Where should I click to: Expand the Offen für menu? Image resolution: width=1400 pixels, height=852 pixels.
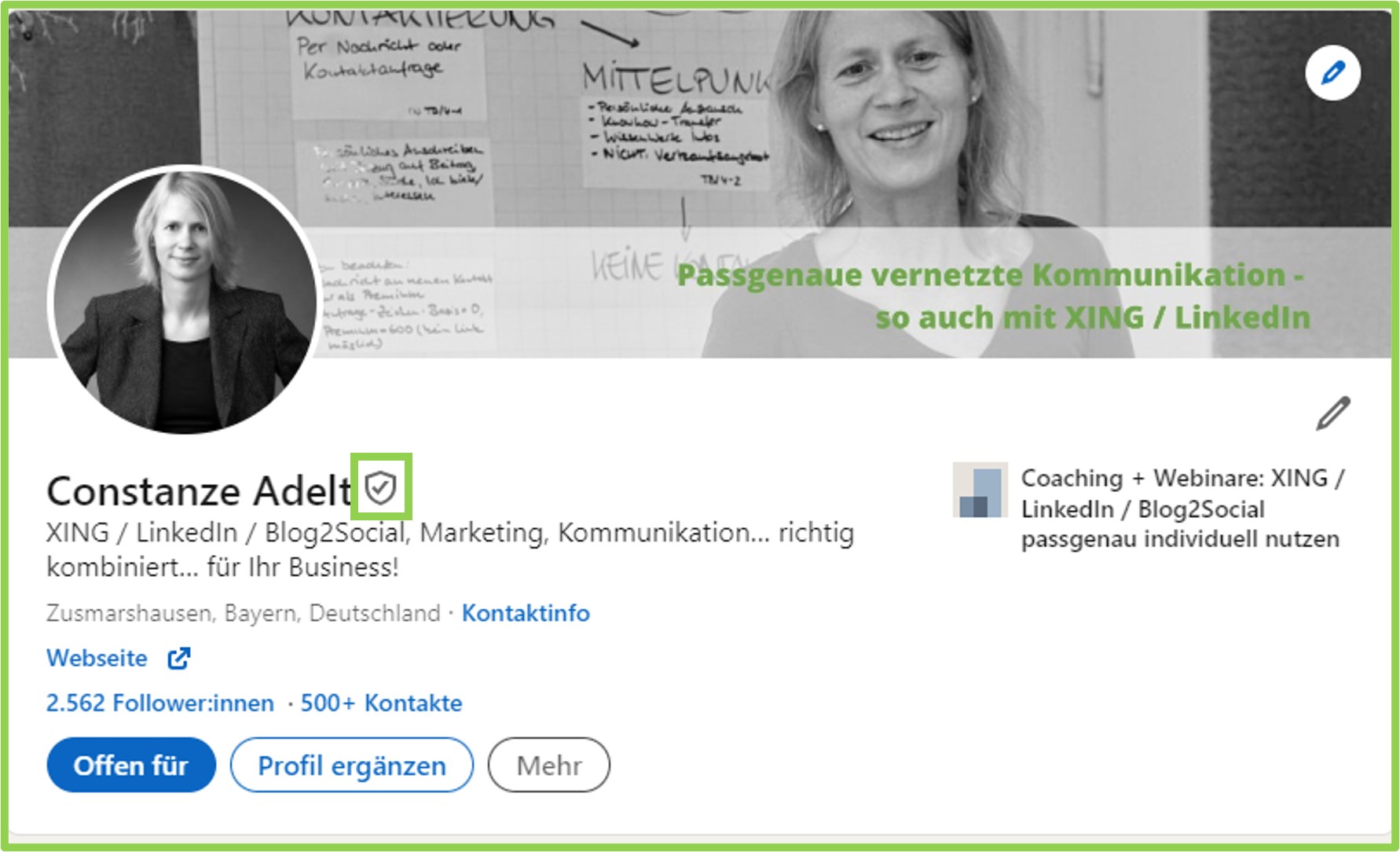coord(131,765)
